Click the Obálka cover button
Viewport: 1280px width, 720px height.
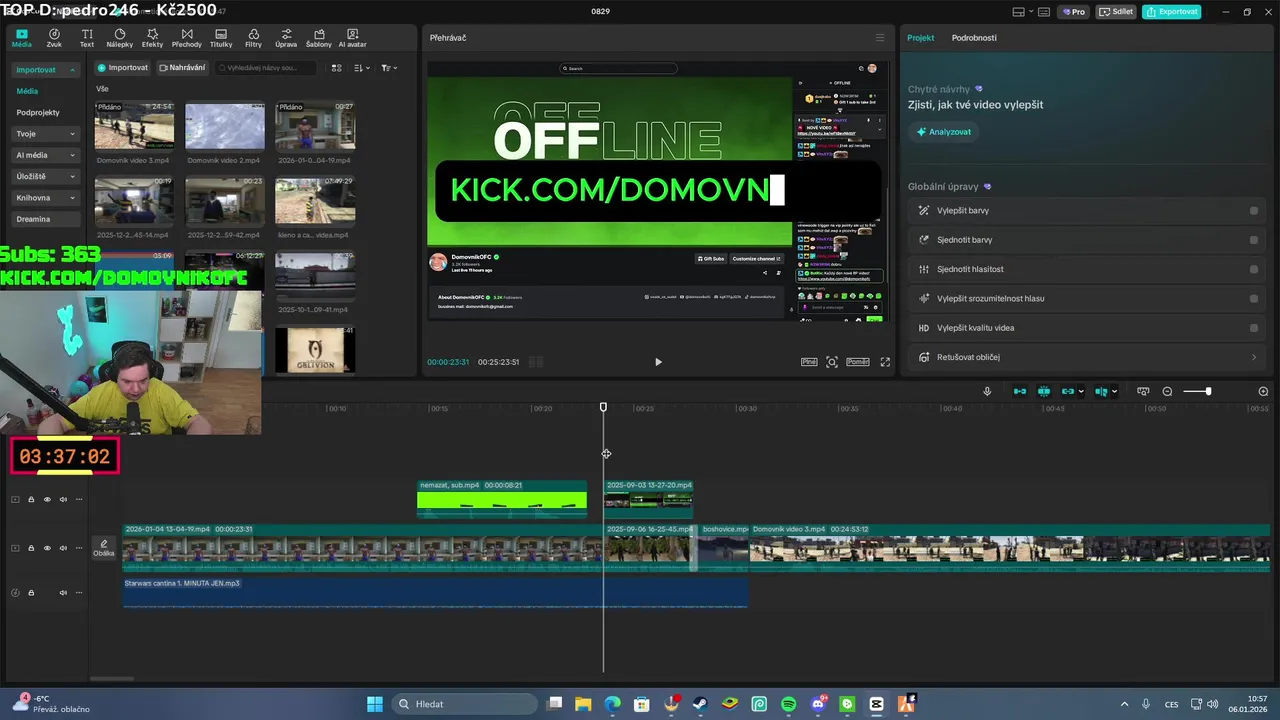(104, 548)
